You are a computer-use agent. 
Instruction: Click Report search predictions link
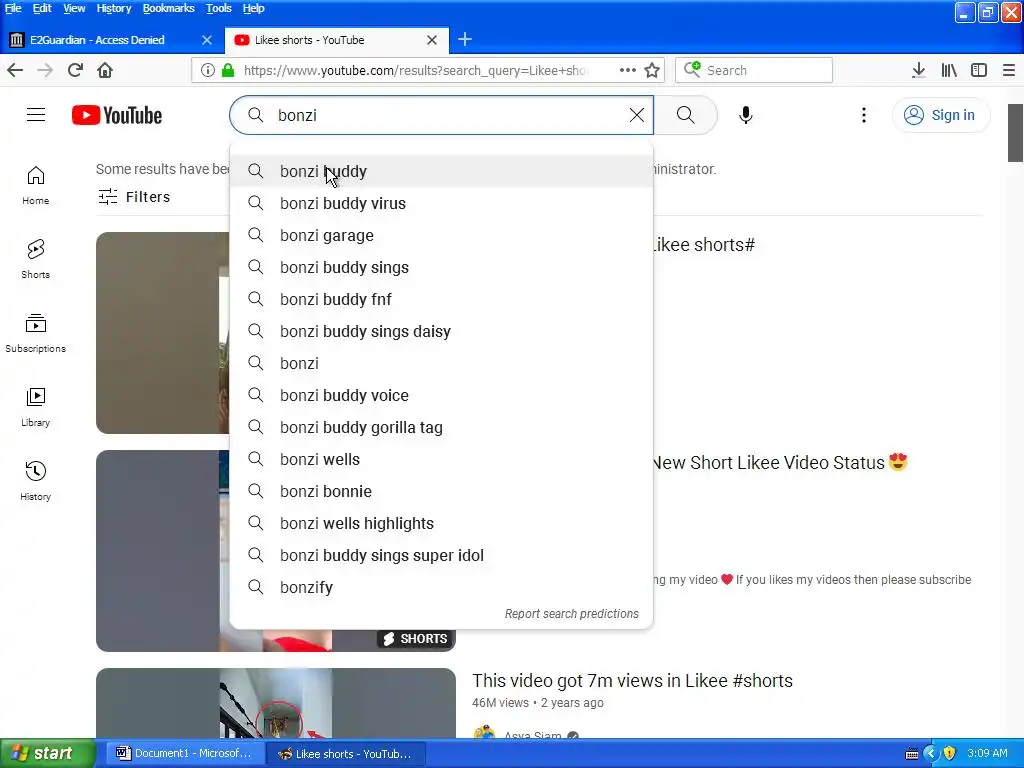(571, 614)
